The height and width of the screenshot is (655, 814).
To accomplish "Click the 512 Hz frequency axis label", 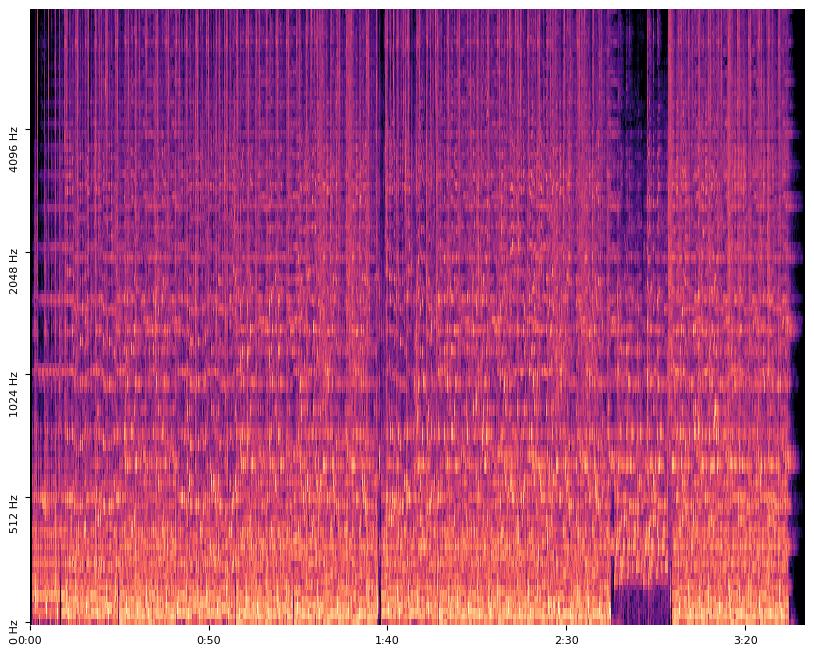I will click(13, 514).
